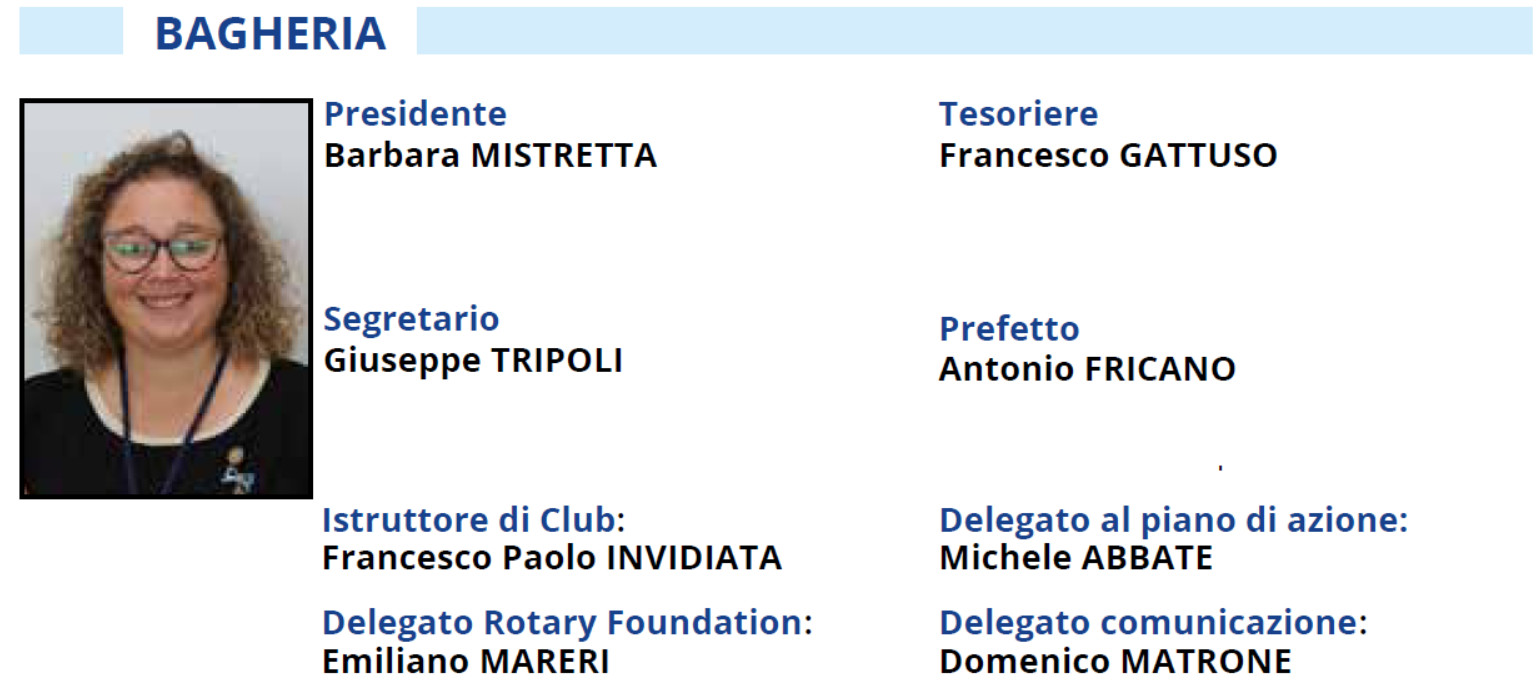The width and height of the screenshot is (1539, 695).
Task: Select the name Domenico MATRONE
Action: pyautogui.click(x=1115, y=662)
